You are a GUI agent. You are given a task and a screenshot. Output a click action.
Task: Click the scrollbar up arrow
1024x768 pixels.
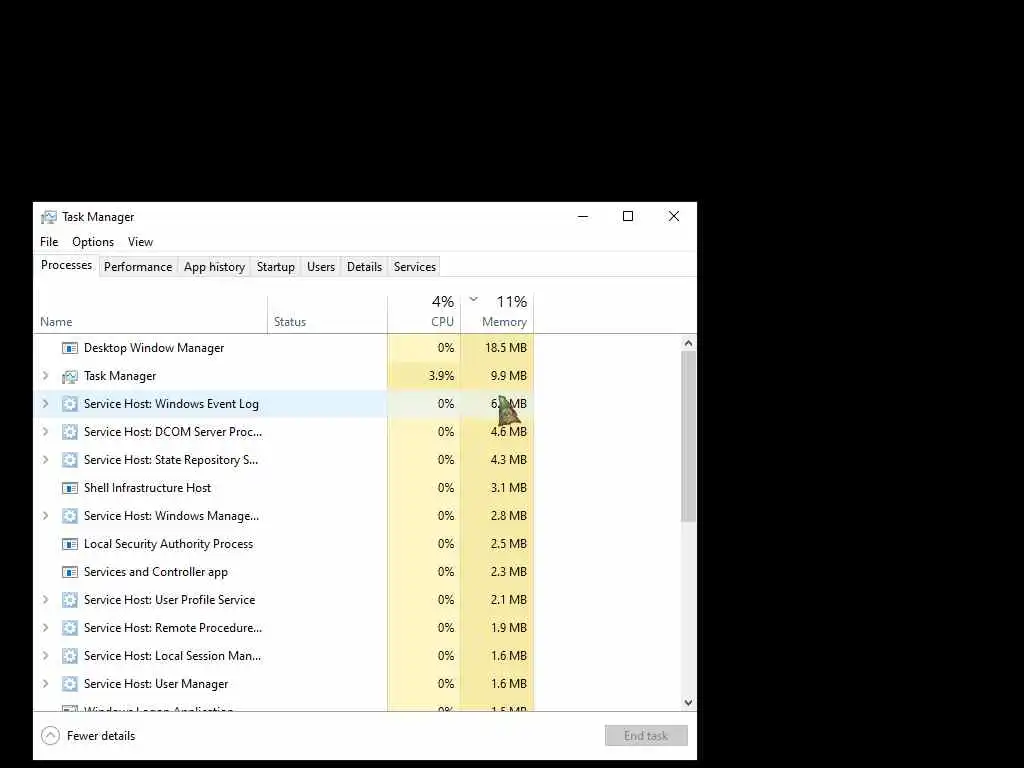688,343
